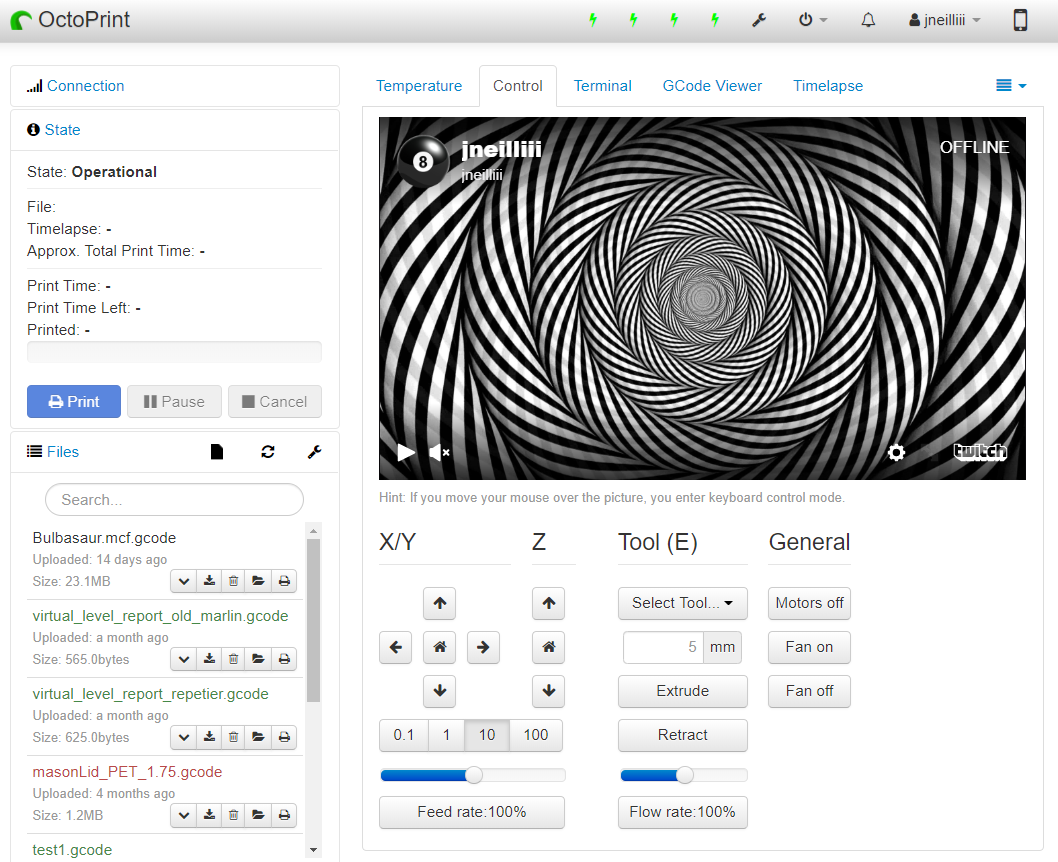Open the Timelapse tab
This screenshot has height=862, width=1058.
828,86
